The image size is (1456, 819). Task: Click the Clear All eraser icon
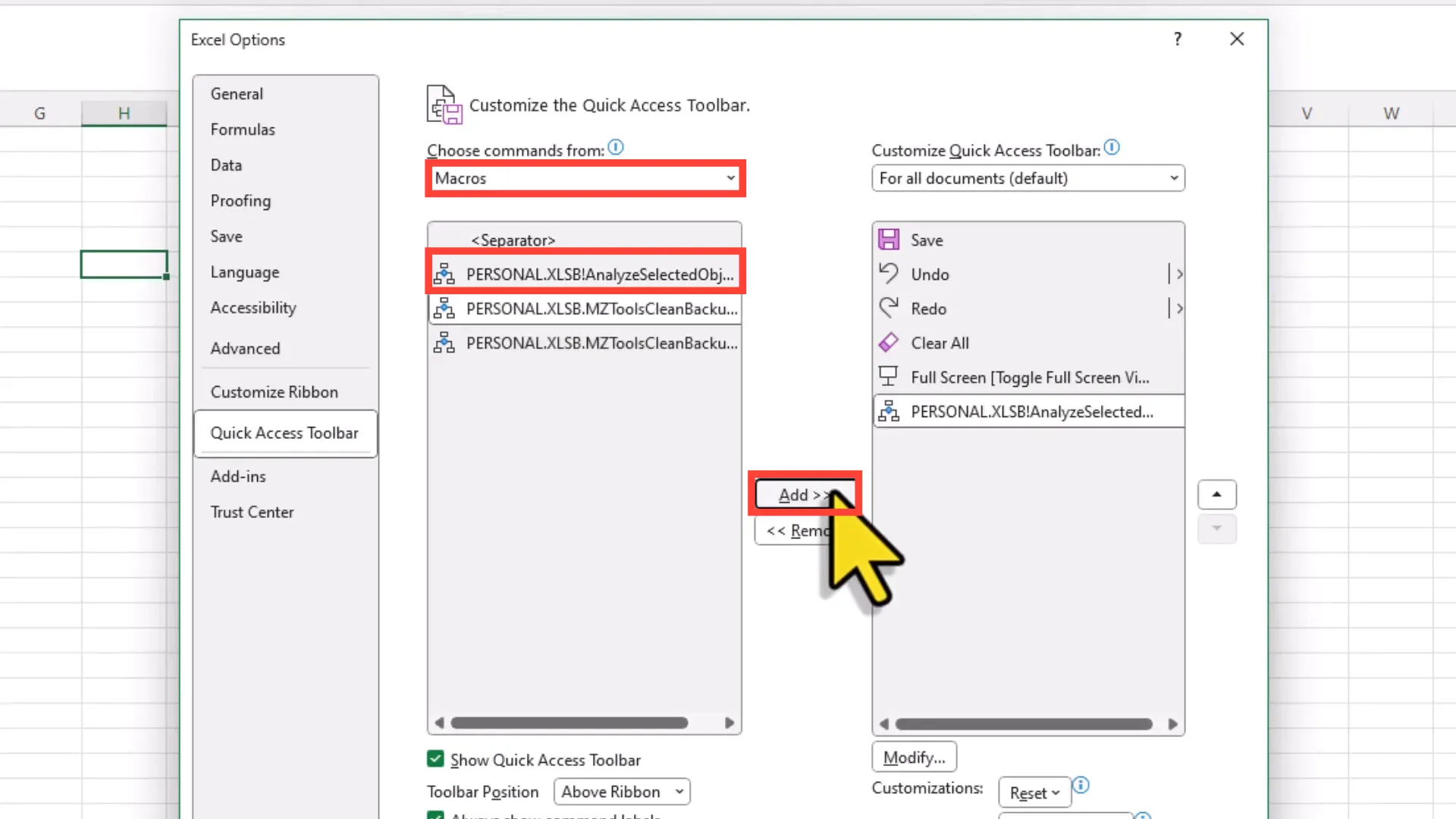tap(888, 342)
